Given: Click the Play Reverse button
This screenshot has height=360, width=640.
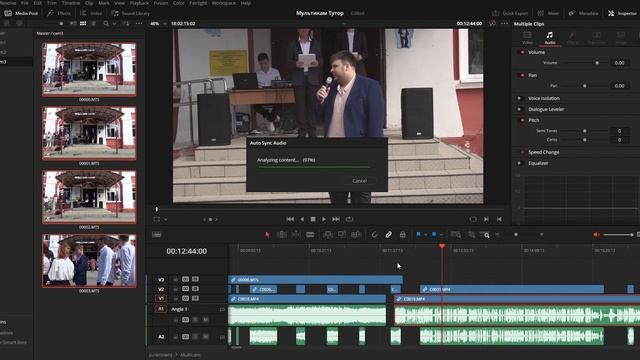Looking at the screenshot, I should click(x=302, y=219).
